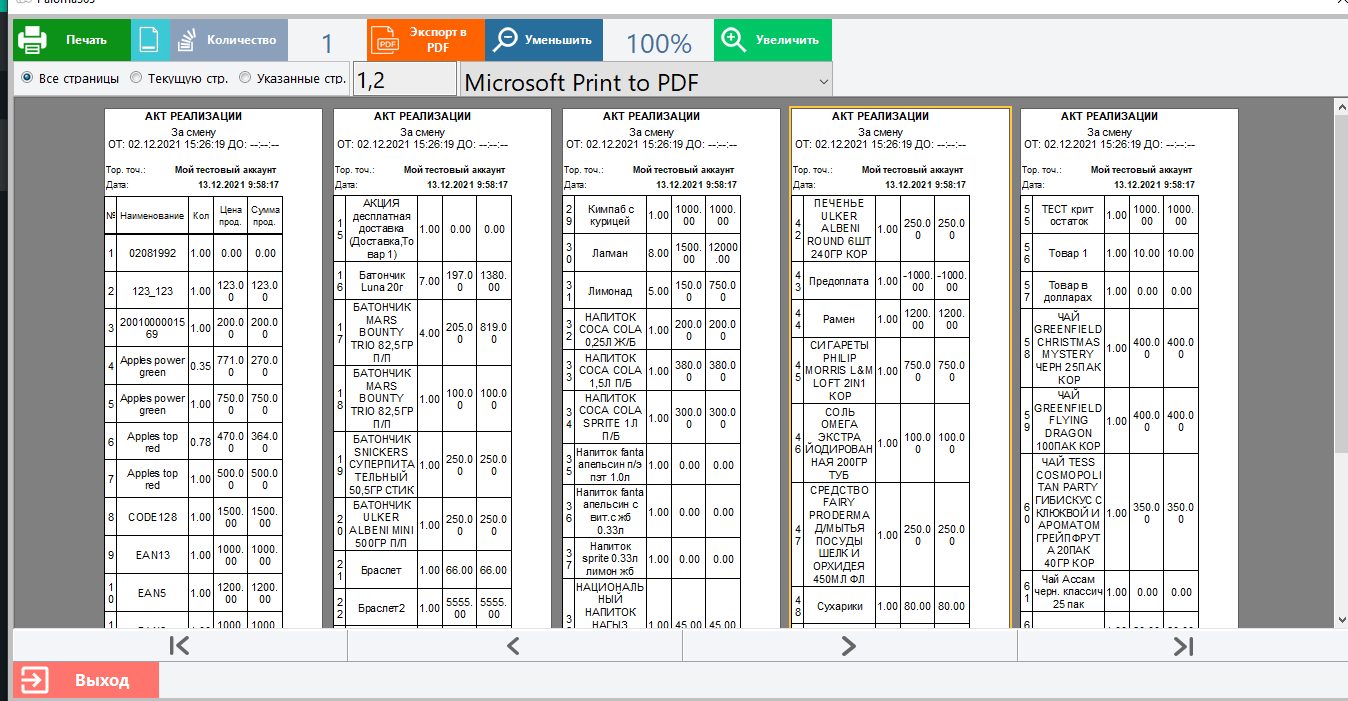1348x701 pixels.
Task: Select the 'Все страницы' radio option
Action: pos(27,78)
